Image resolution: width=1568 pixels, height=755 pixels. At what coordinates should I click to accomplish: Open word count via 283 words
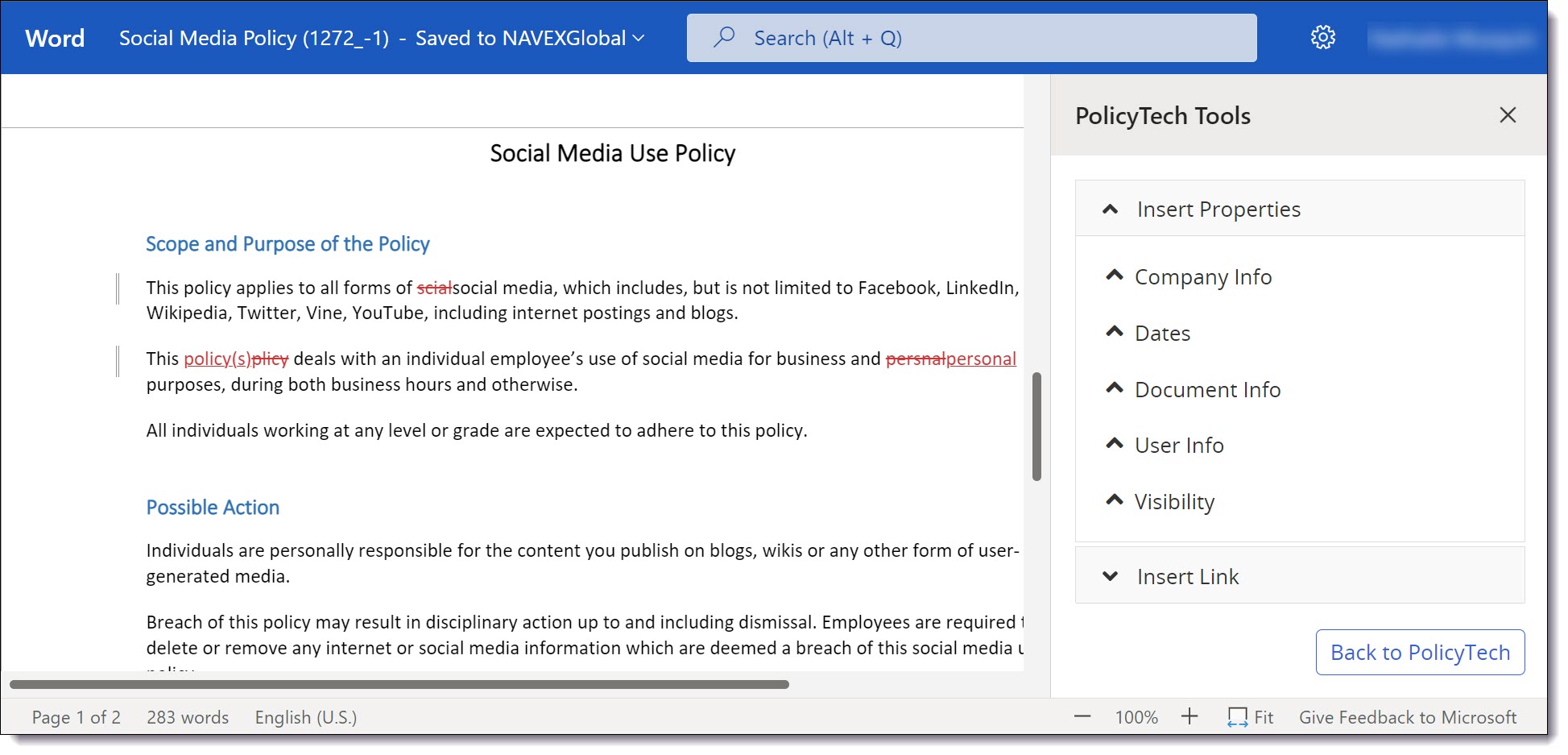point(188,716)
